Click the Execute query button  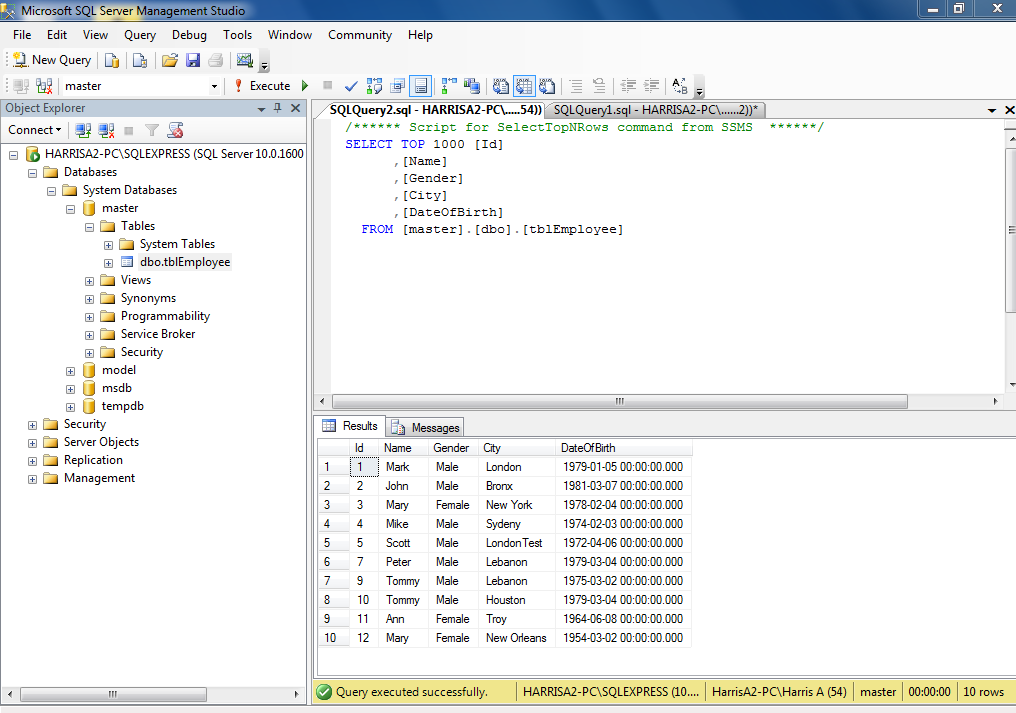point(262,86)
